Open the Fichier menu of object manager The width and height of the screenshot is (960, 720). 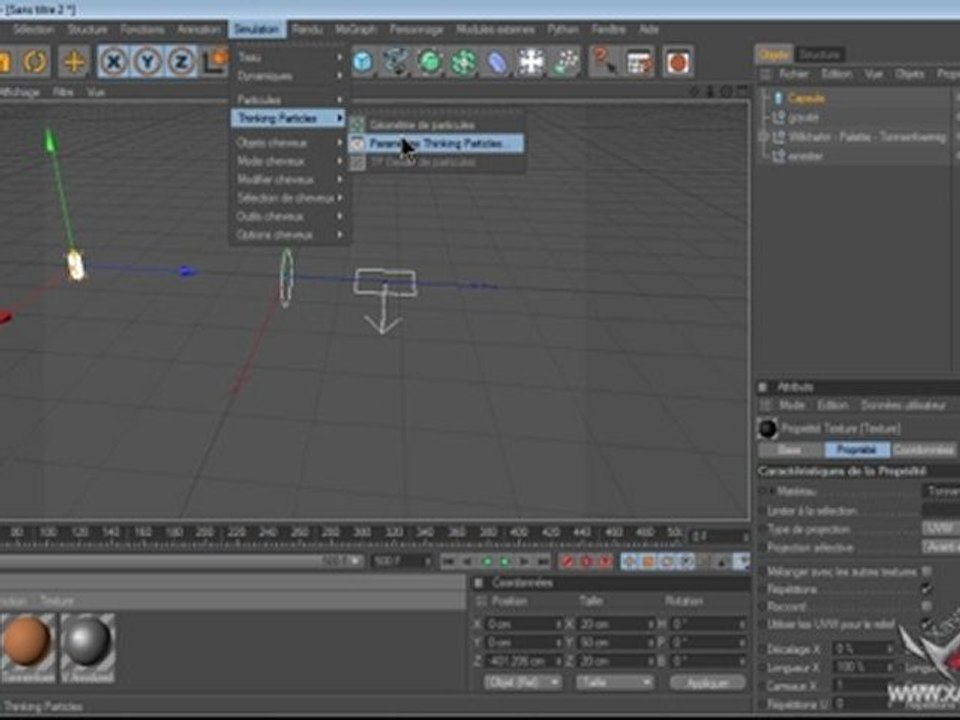(x=793, y=74)
